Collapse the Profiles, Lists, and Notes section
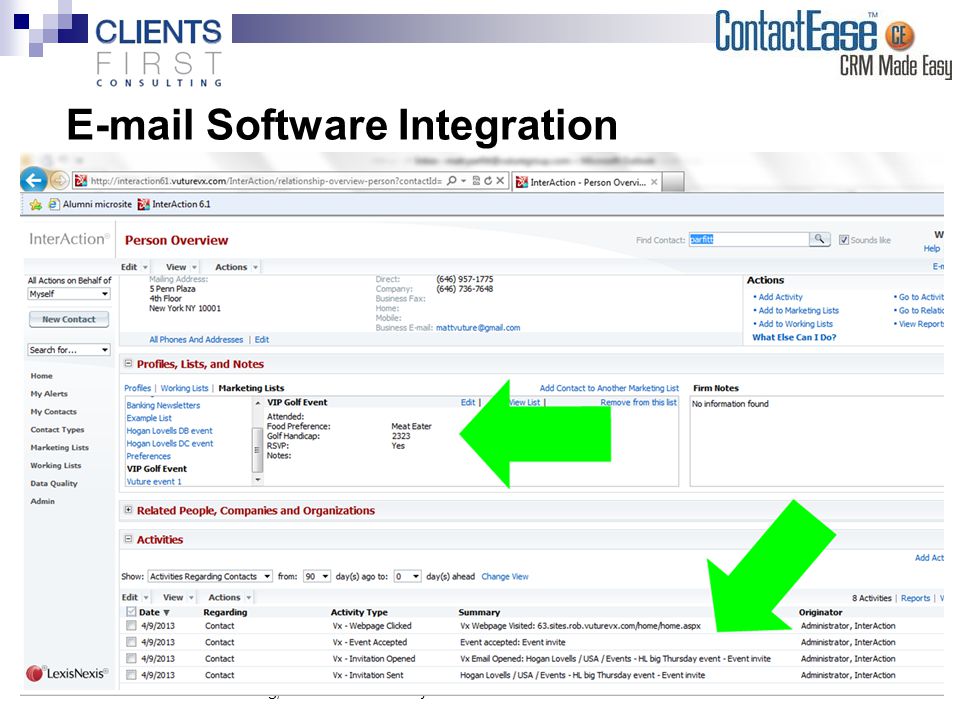Image resolution: width=960 pixels, height=720 pixels. [129, 364]
